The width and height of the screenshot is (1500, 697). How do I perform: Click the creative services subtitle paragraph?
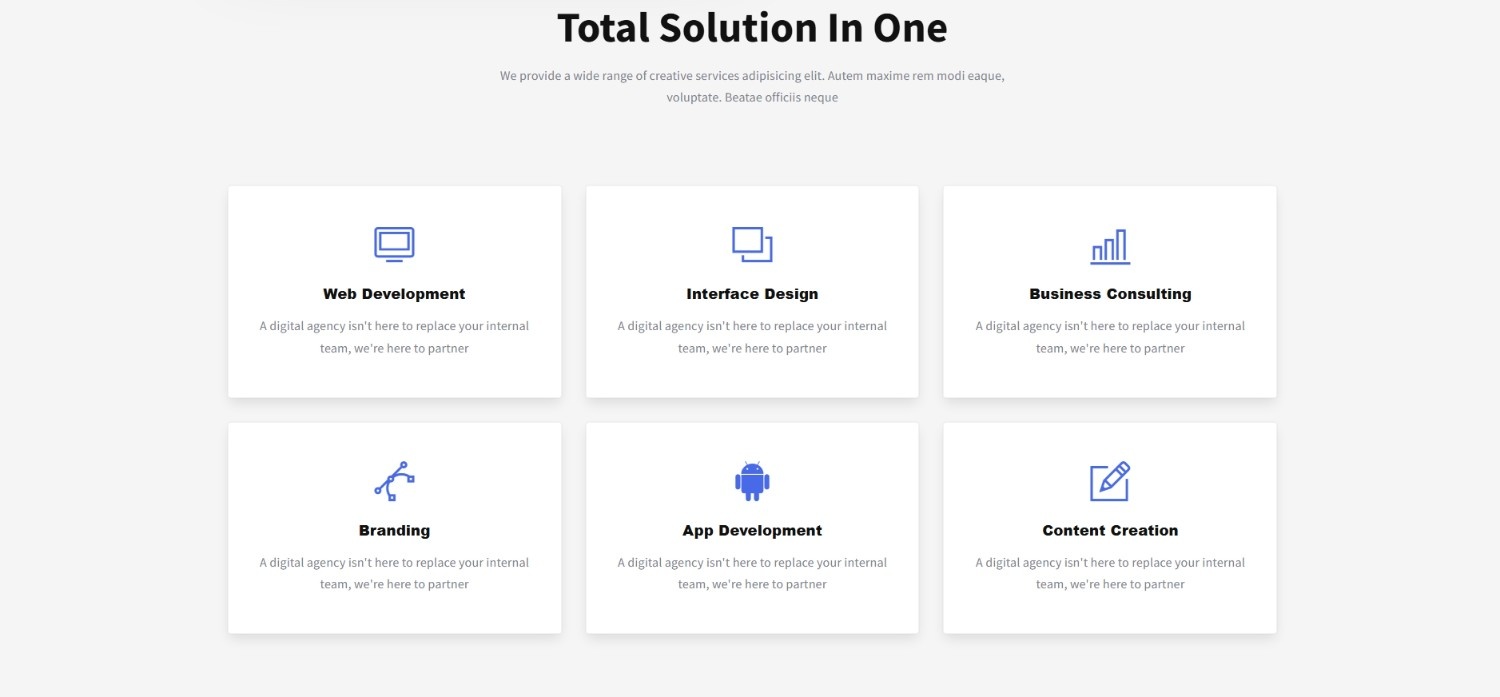pos(752,86)
